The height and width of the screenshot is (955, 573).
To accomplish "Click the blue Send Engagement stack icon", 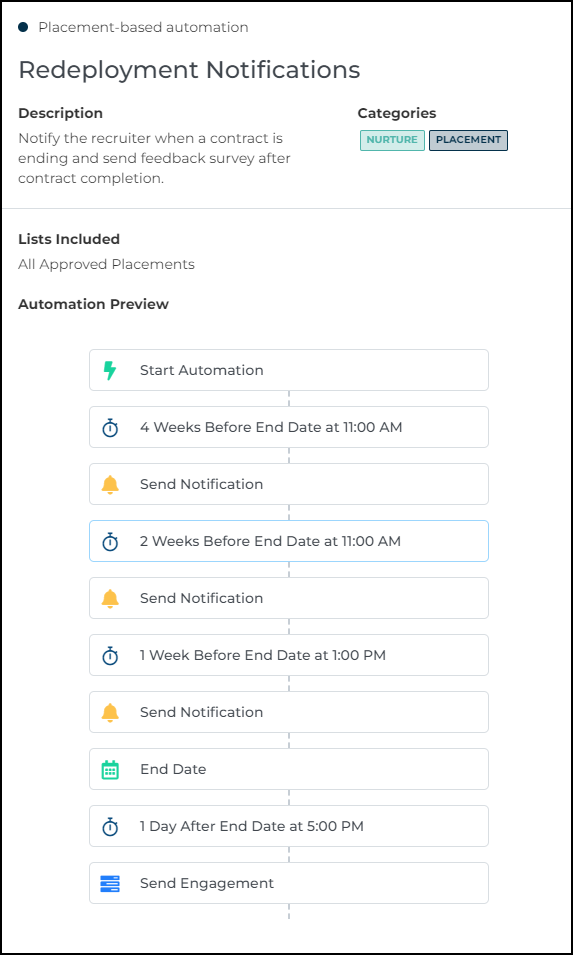I will (110, 883).
